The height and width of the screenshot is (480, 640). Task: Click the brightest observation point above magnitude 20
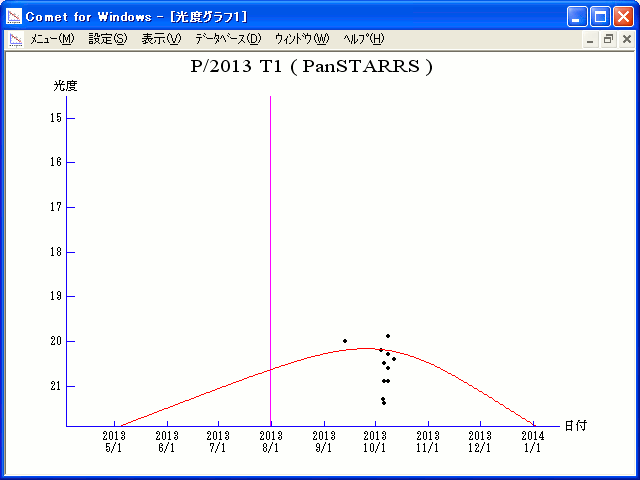tap(388, 336)
